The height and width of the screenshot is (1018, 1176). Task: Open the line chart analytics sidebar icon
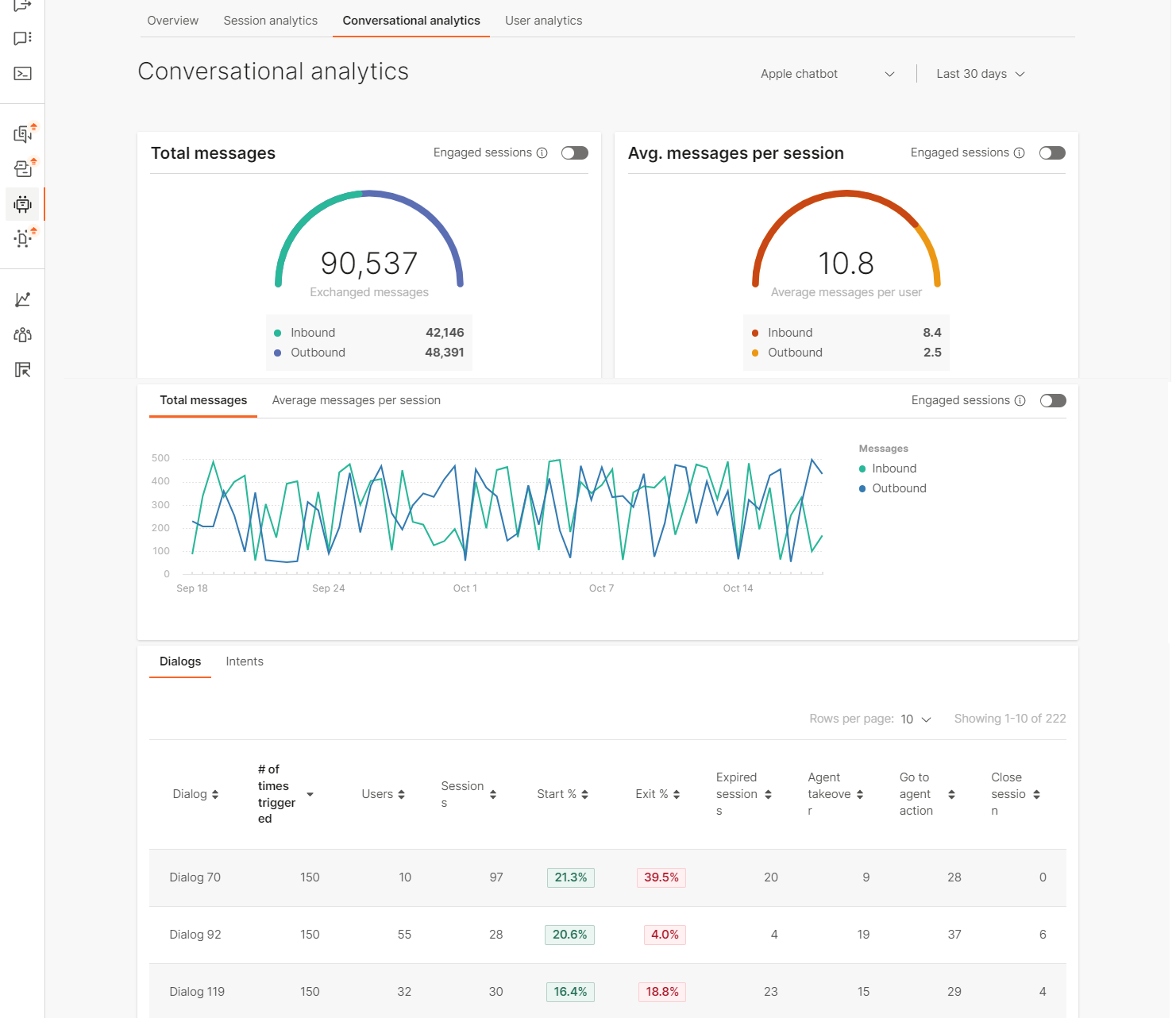click(22, 299)
